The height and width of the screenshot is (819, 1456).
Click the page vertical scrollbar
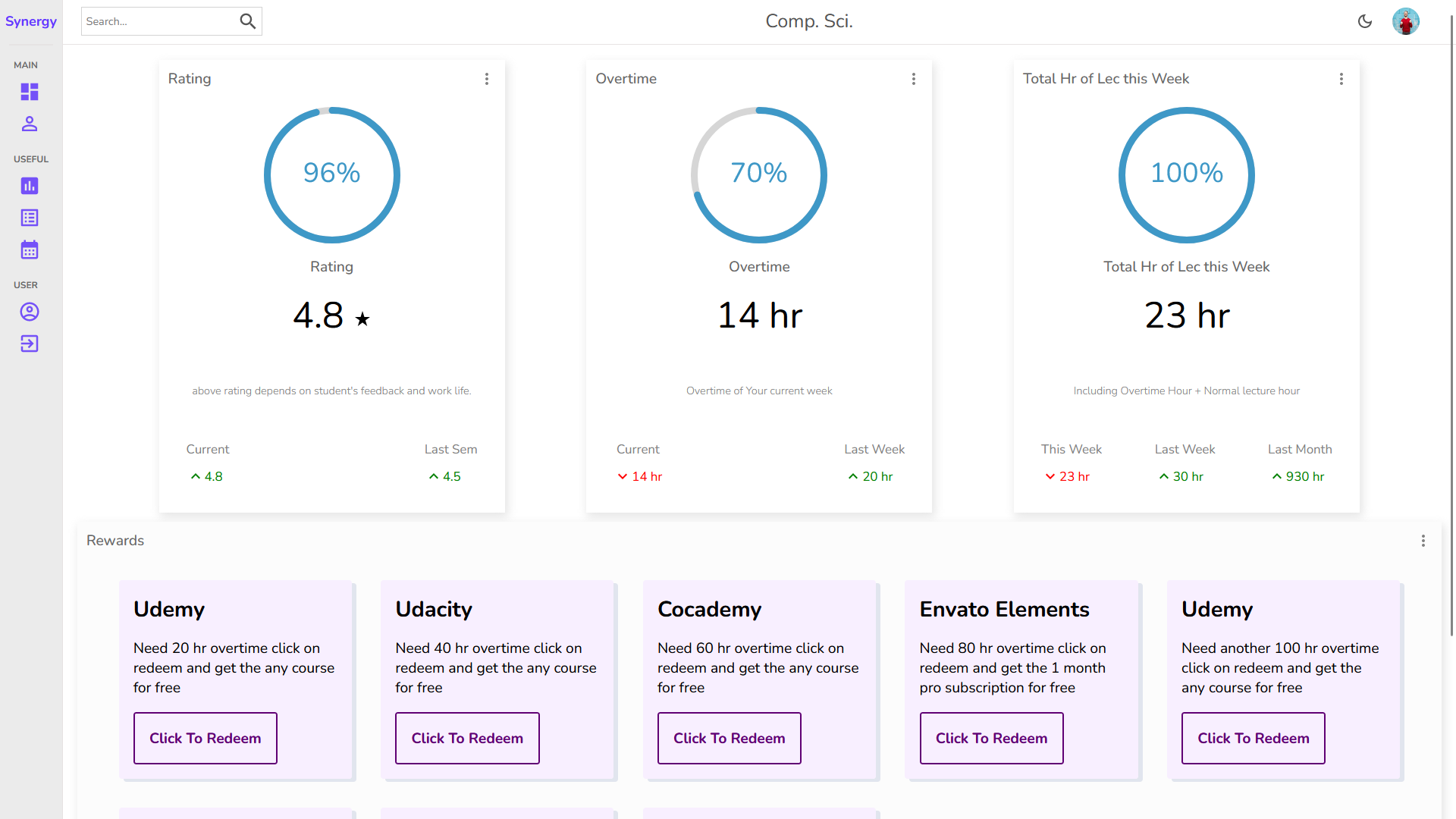(x=1451, y=326)
